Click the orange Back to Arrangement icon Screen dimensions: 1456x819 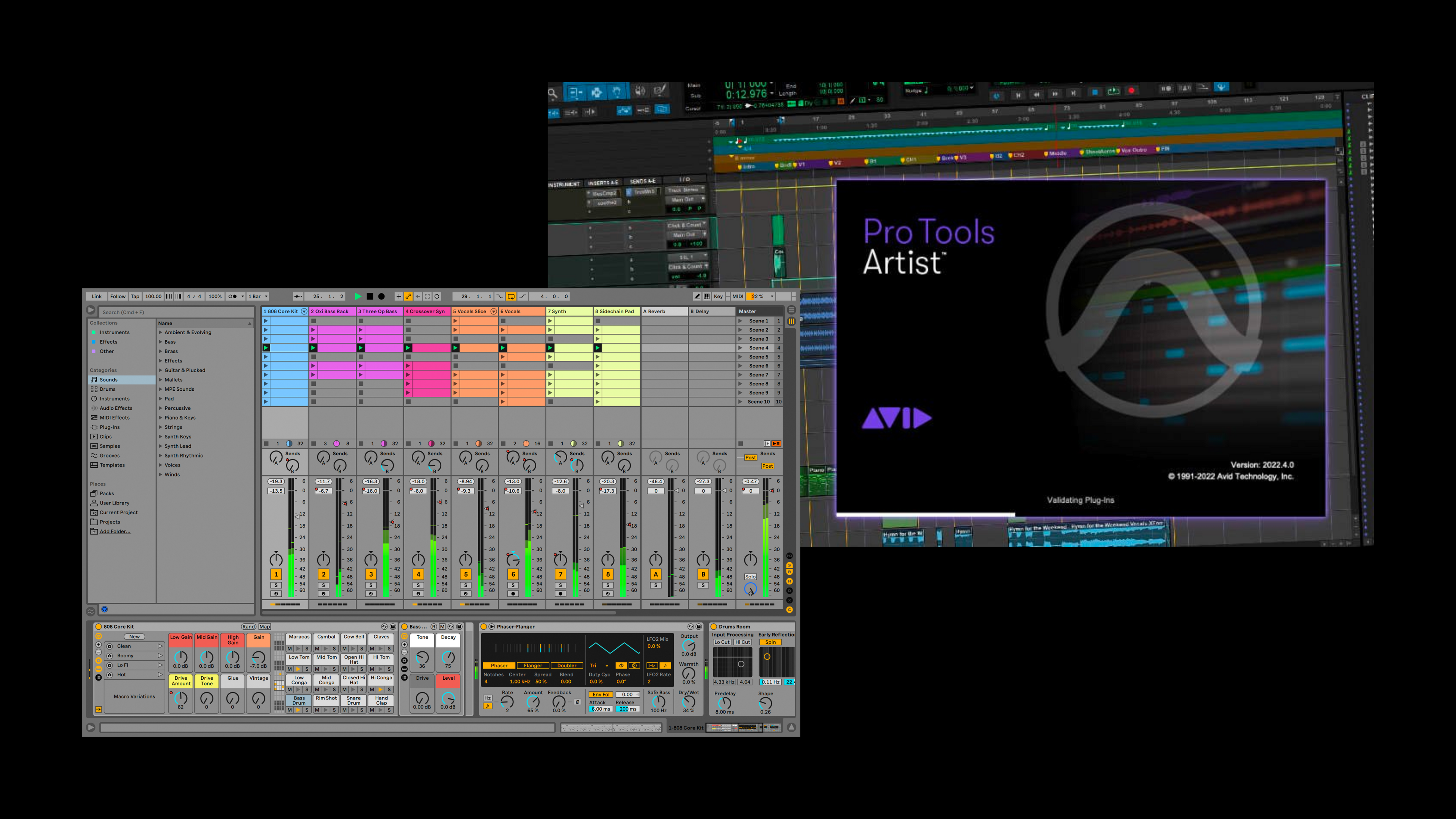[777, 443]
